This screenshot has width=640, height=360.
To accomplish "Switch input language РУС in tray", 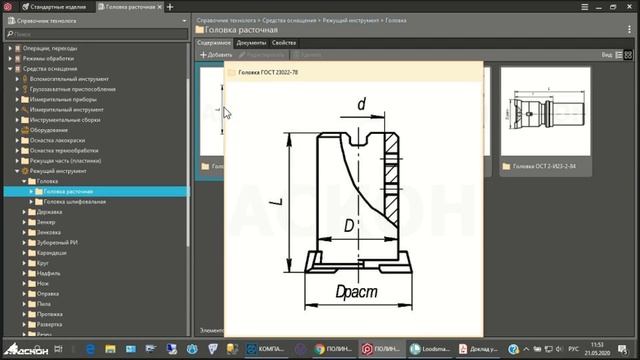I will click(573, 349).
